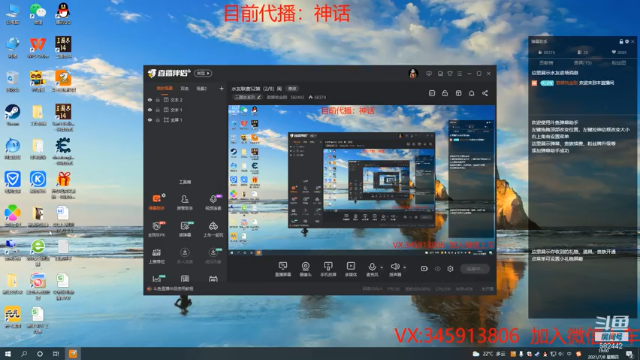Viewport: 640px width, 360px height.
Task: Open the skin shirt icon in title bar
Action: click(450, 73)
